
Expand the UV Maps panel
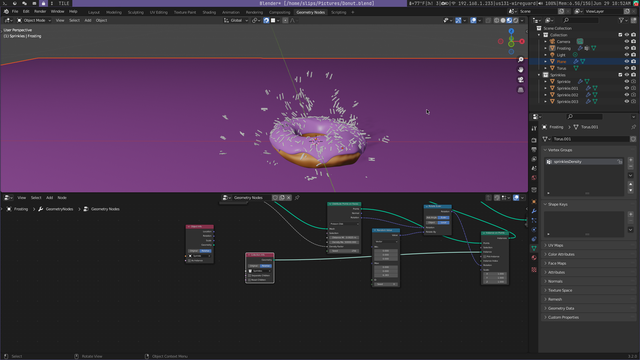point(545,245)
